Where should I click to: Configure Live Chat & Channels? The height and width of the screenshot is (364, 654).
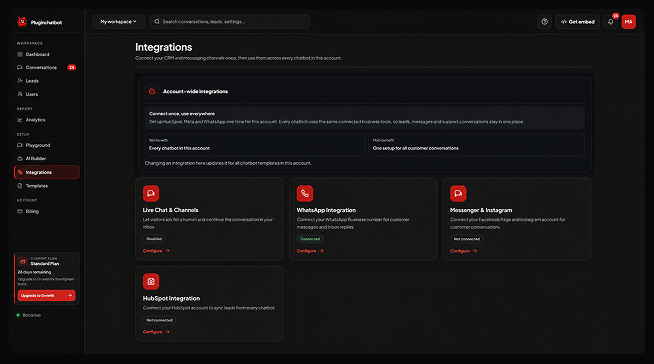tap(156, 251)
